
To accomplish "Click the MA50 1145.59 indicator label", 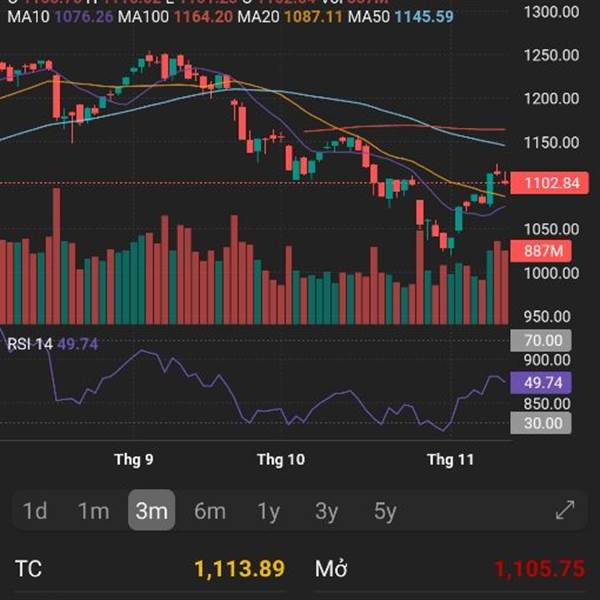I will [x=400, y=17].
